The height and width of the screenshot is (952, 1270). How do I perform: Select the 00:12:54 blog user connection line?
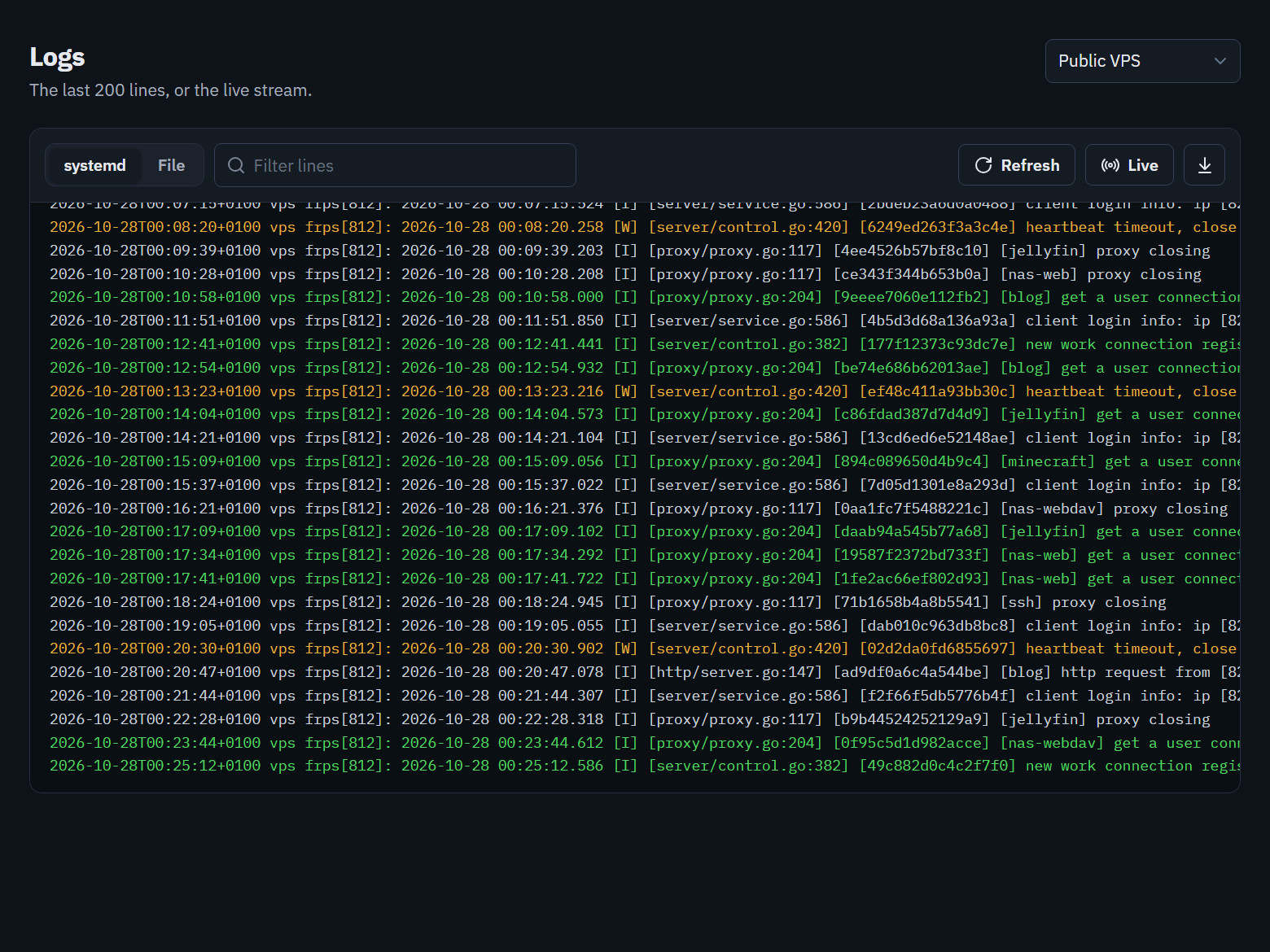(643, 368)
